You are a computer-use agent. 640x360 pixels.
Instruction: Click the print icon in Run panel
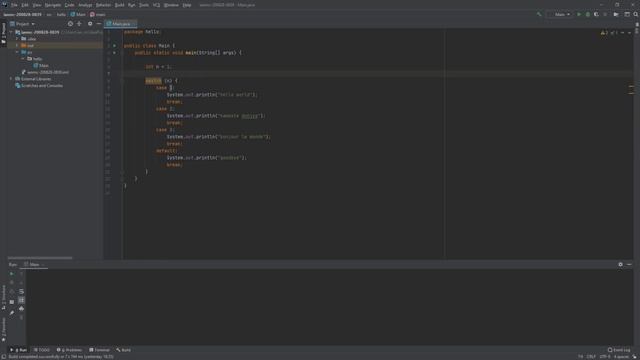21,309
